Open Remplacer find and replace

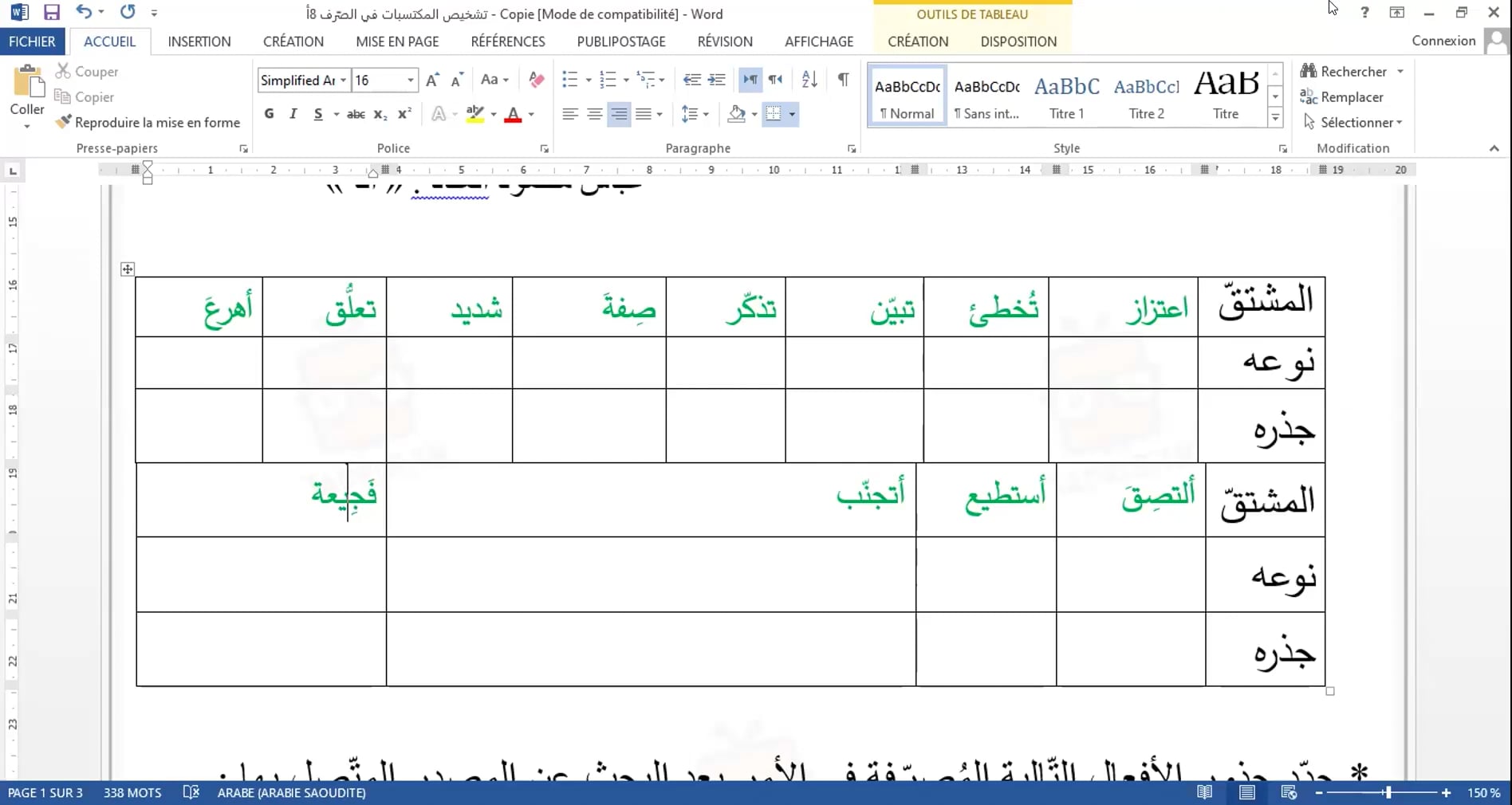point(1342,97)
